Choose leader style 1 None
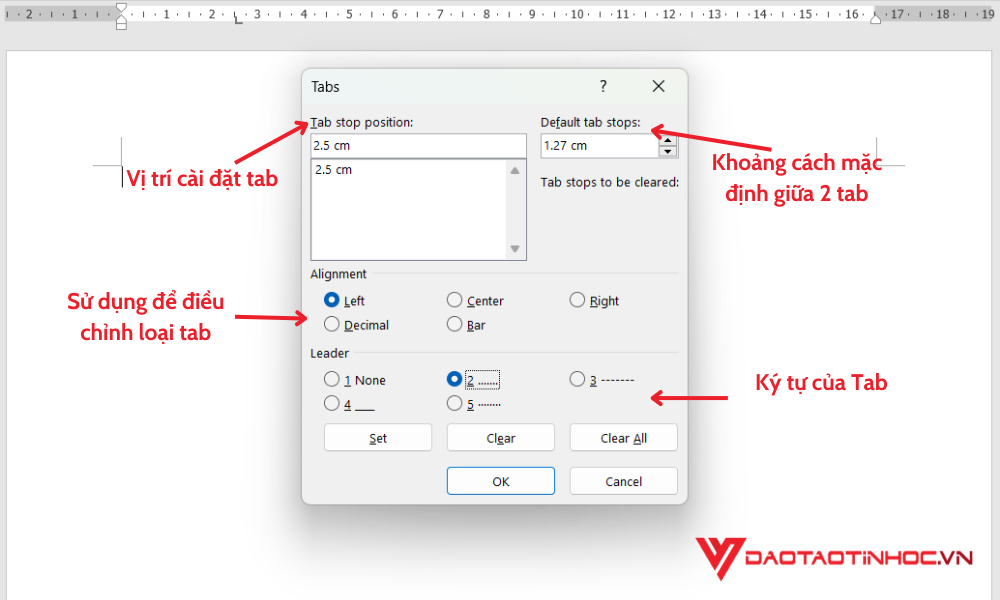The width and height of the screenshot is (1000, 600). pyautogui.click(x=332, y=380)
